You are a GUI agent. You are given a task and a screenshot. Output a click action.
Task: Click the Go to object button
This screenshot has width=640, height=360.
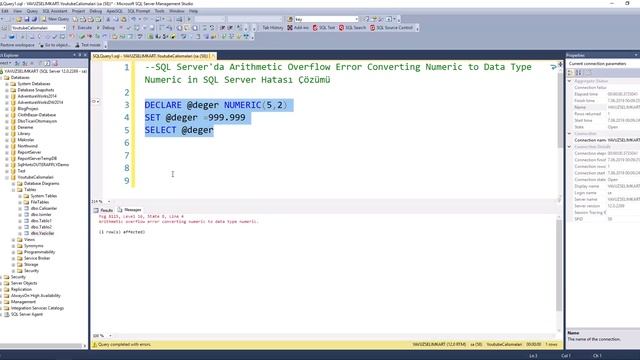click(x=55, y=45)
